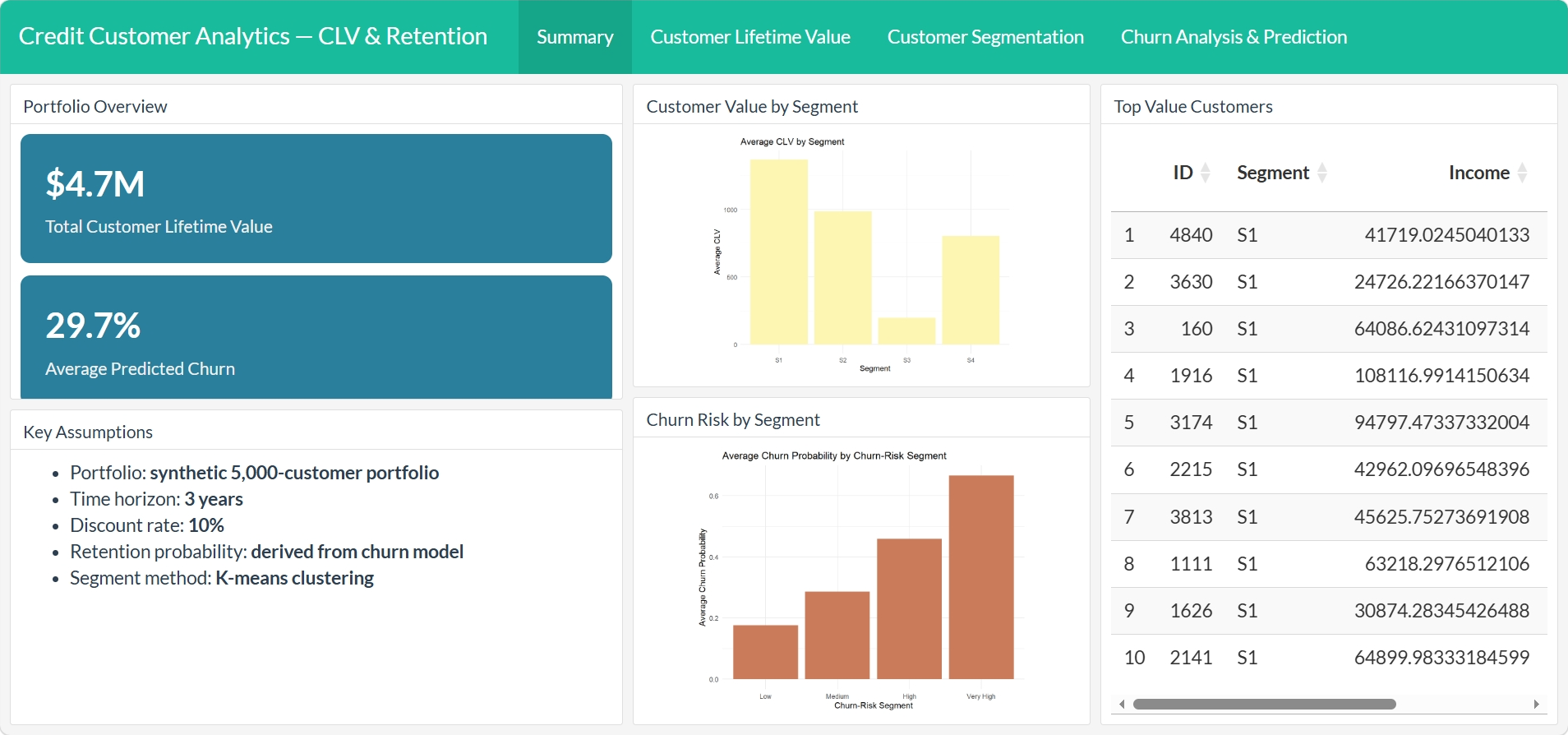Select customer ID 2215 cell
The width and height of the screenshot is (1568, 735).
click(1191, 469)
